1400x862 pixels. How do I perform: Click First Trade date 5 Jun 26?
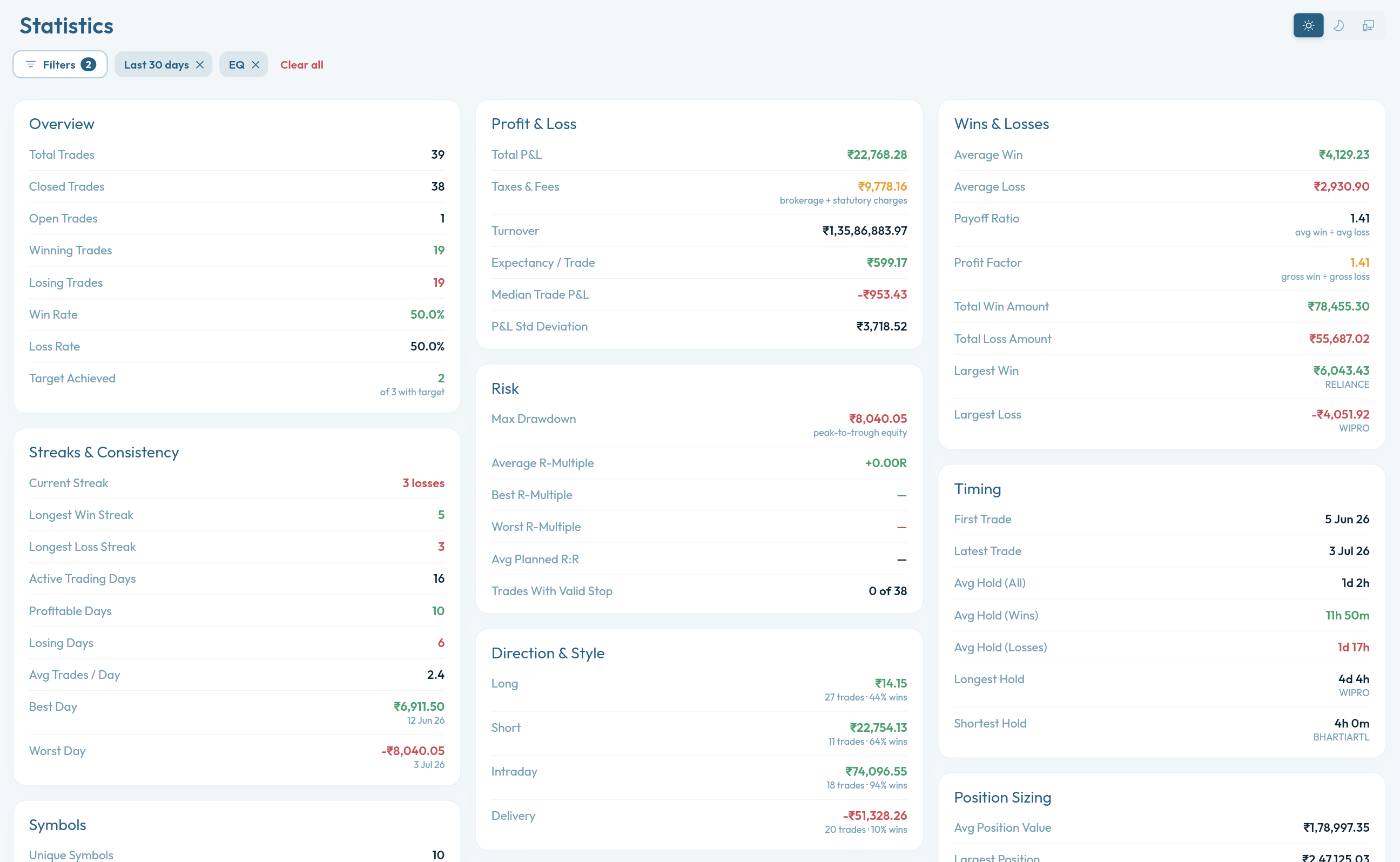click(x=1347, y=519)
